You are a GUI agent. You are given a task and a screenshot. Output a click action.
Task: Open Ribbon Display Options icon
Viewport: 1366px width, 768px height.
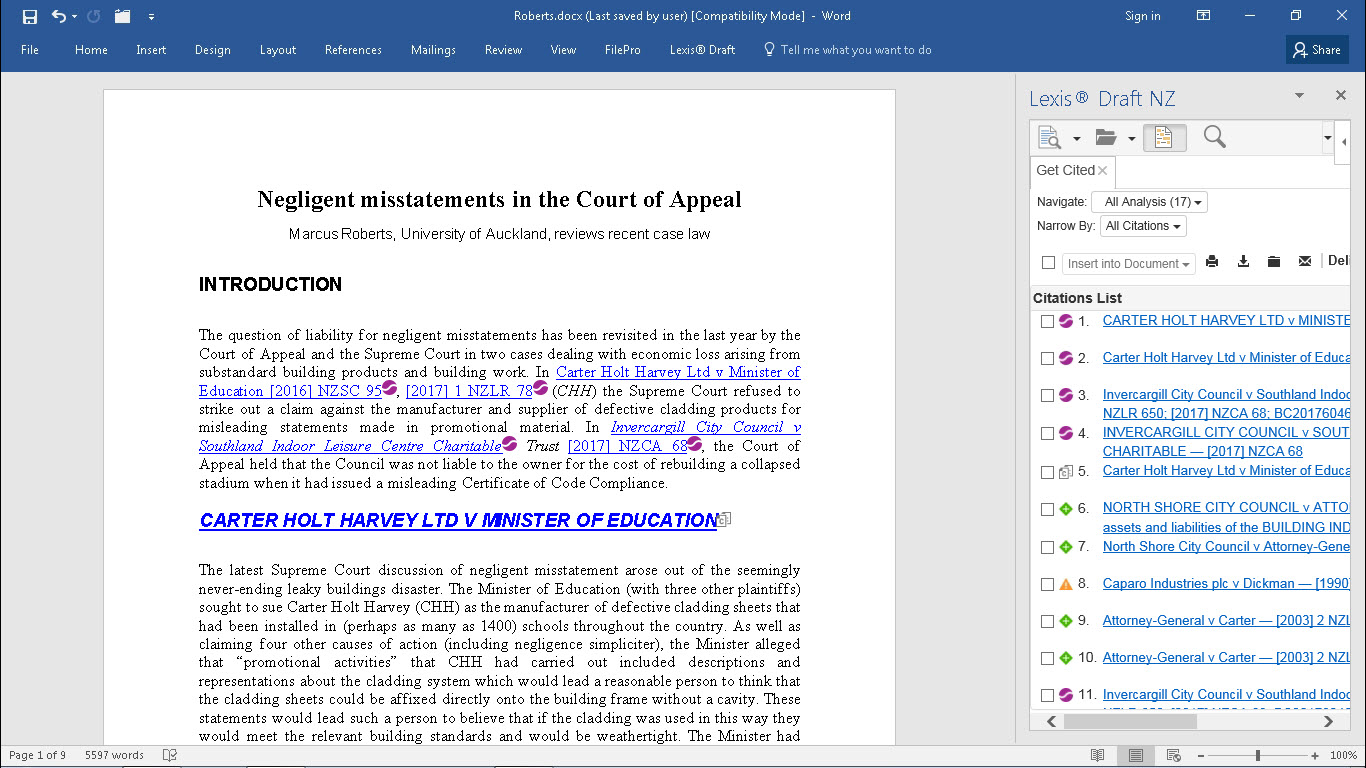pyautogui.click(x=1204, y=16)
